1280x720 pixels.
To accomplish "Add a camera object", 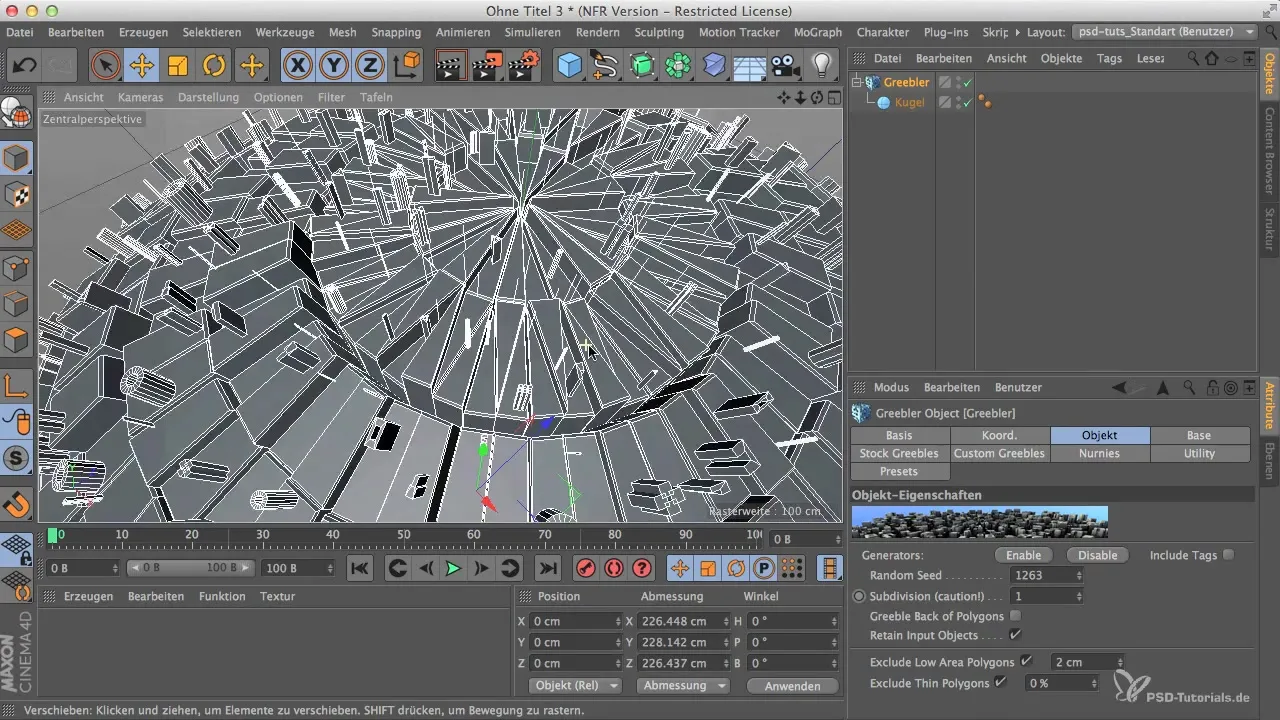I will click(x=786, y=67).
